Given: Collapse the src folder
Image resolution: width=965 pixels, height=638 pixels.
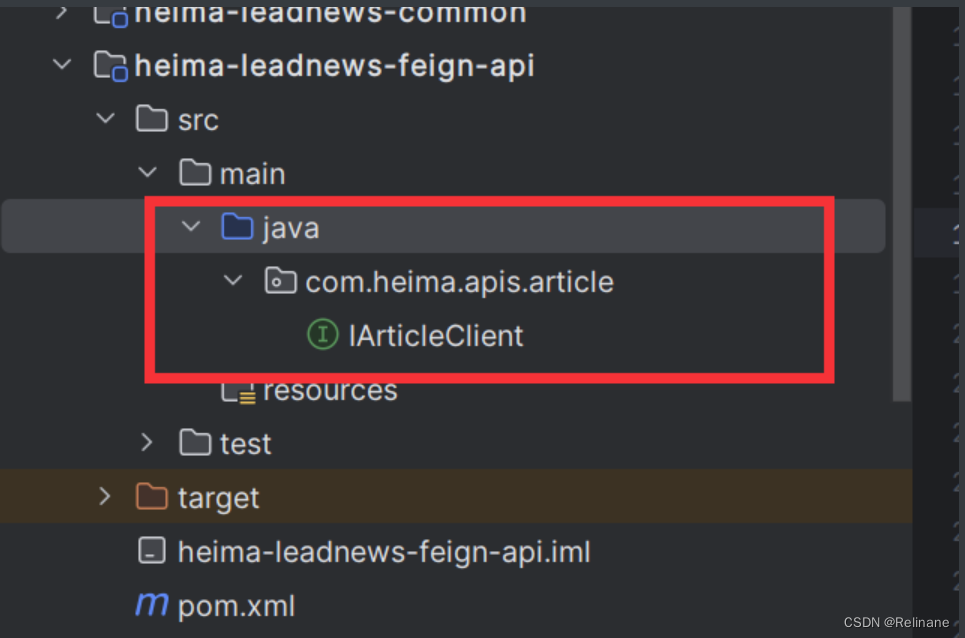Looking at the screenshot, I should (x=105, y=119).
